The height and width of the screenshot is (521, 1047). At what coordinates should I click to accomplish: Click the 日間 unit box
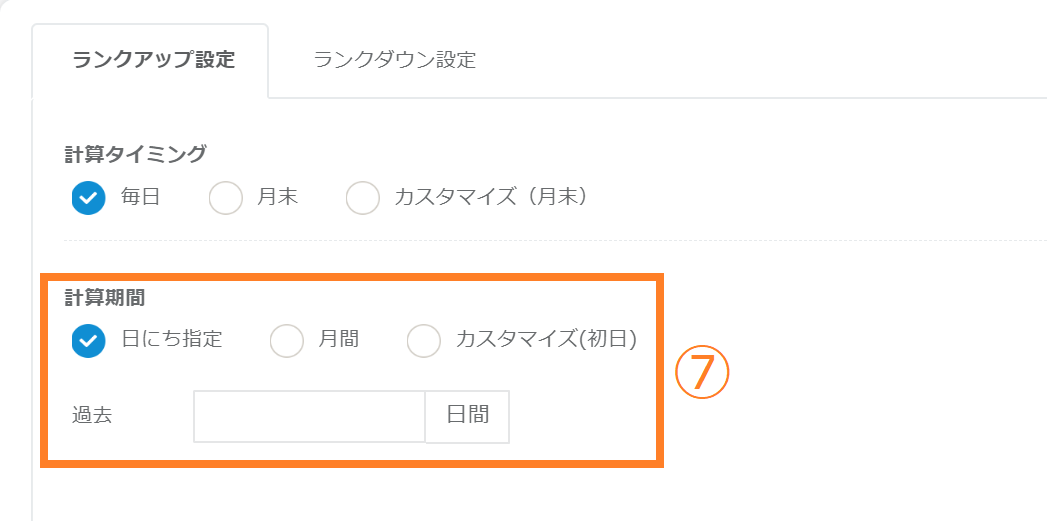coord(468,416)
